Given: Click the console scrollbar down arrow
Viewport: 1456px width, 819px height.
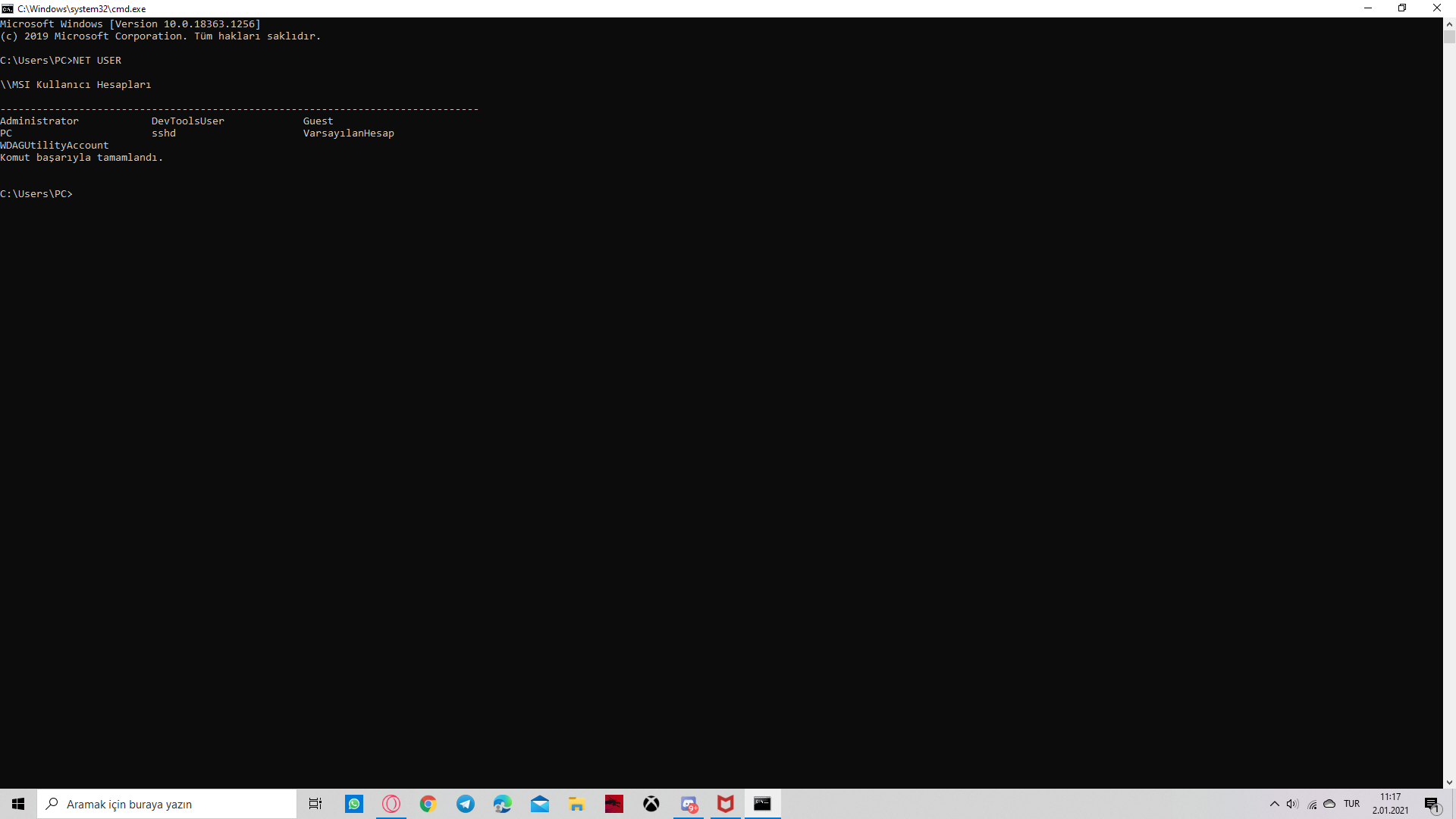Looking at the screenshot, I should (x=1449, y=782).
